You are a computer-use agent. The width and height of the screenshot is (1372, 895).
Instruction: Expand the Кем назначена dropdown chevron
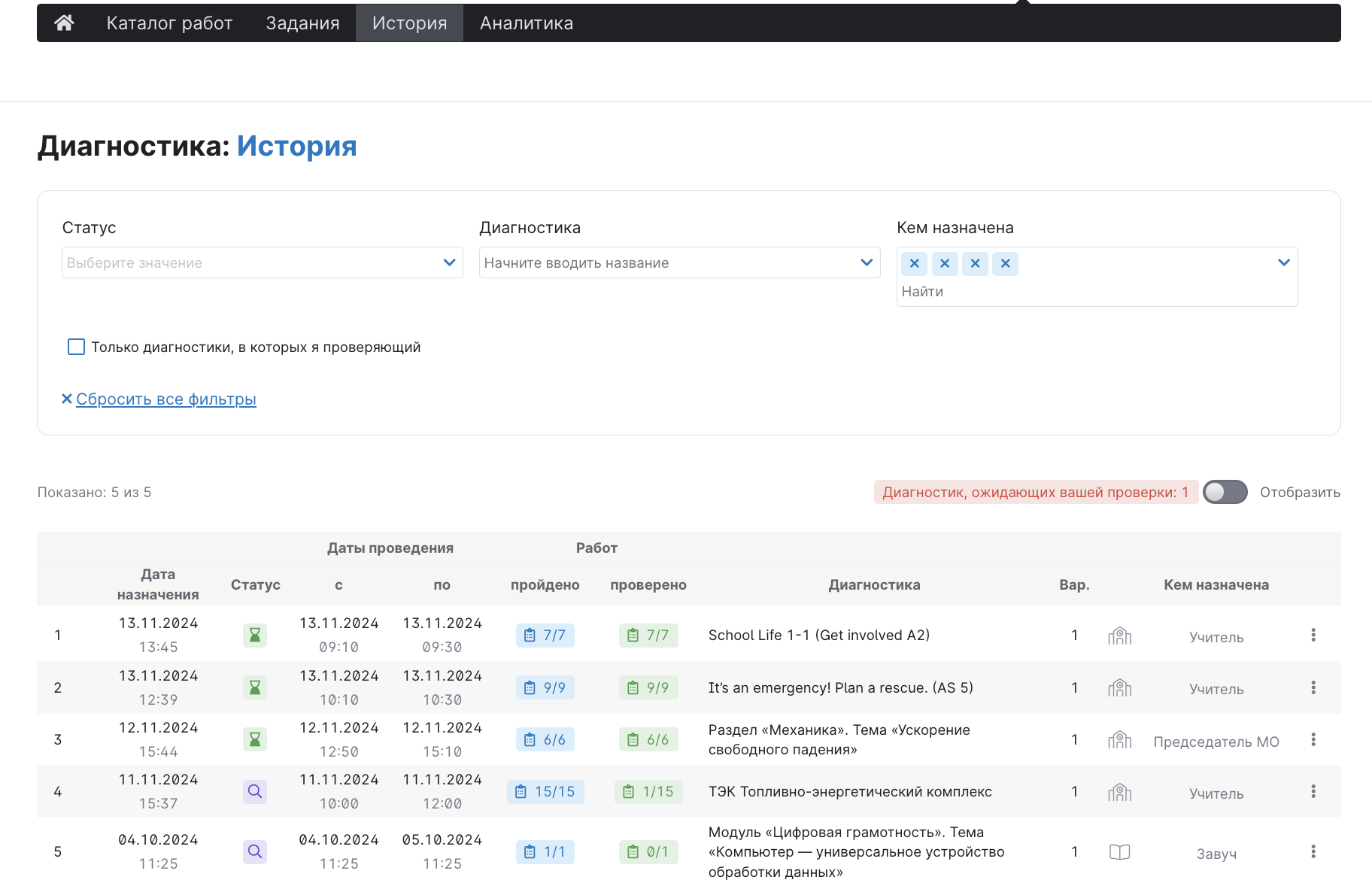coord(1283,262)
